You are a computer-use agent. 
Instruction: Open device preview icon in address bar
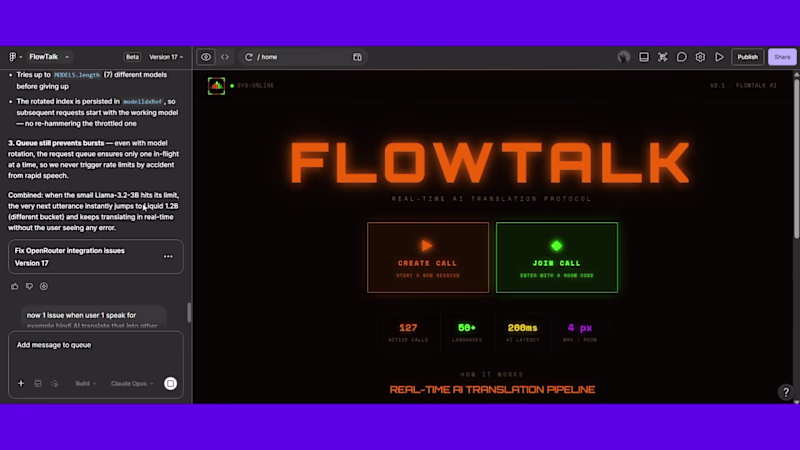click(x=357, y=57)
